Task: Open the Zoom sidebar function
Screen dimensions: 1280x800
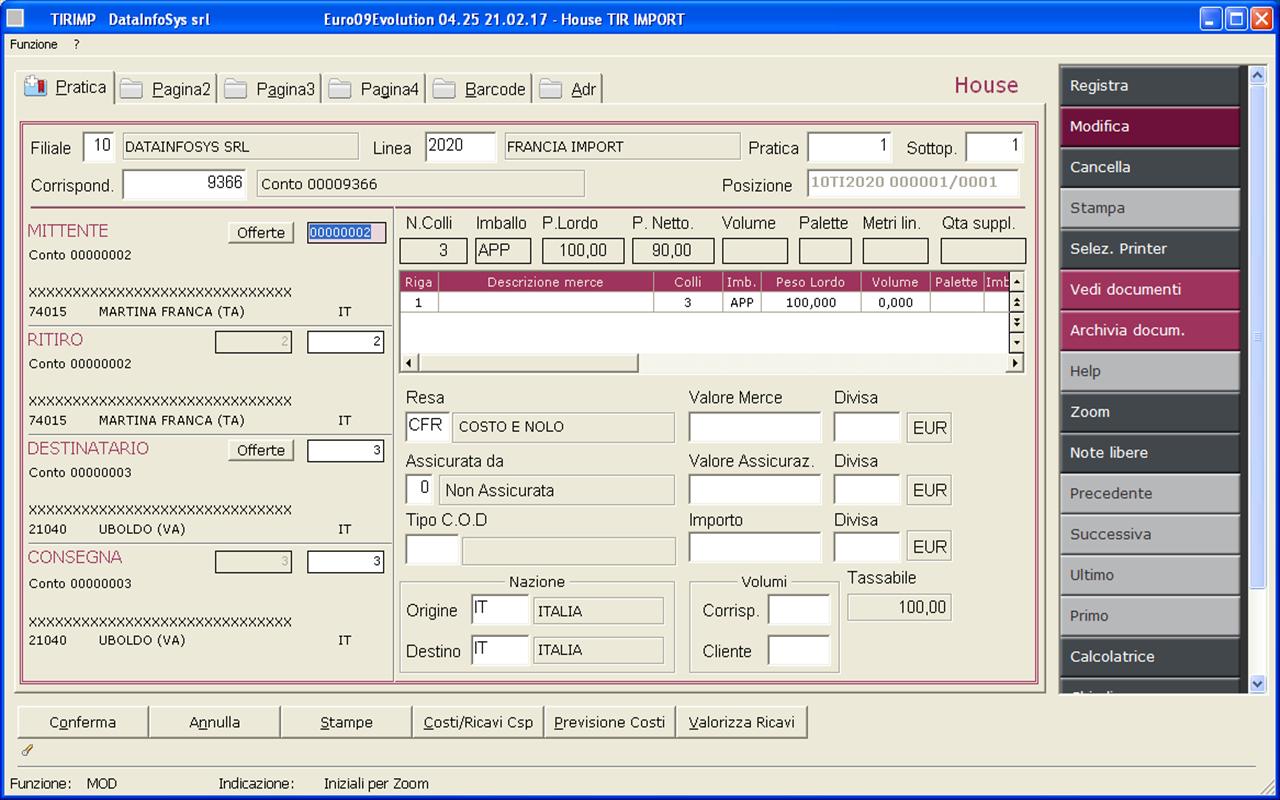Action: pyautogui.click(x=1150, y=412)
